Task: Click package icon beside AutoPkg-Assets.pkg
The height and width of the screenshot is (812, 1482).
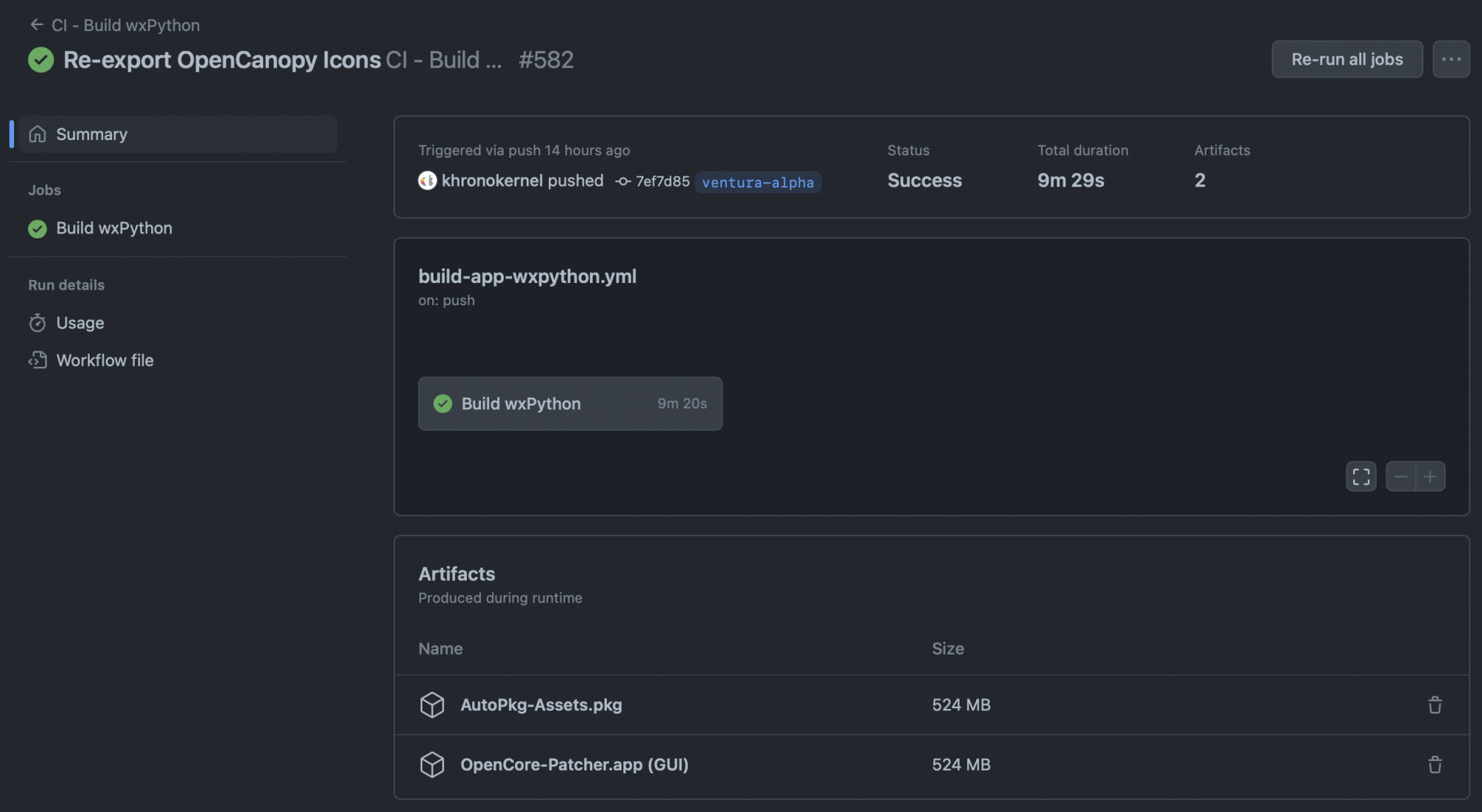Action: (432, 705)
